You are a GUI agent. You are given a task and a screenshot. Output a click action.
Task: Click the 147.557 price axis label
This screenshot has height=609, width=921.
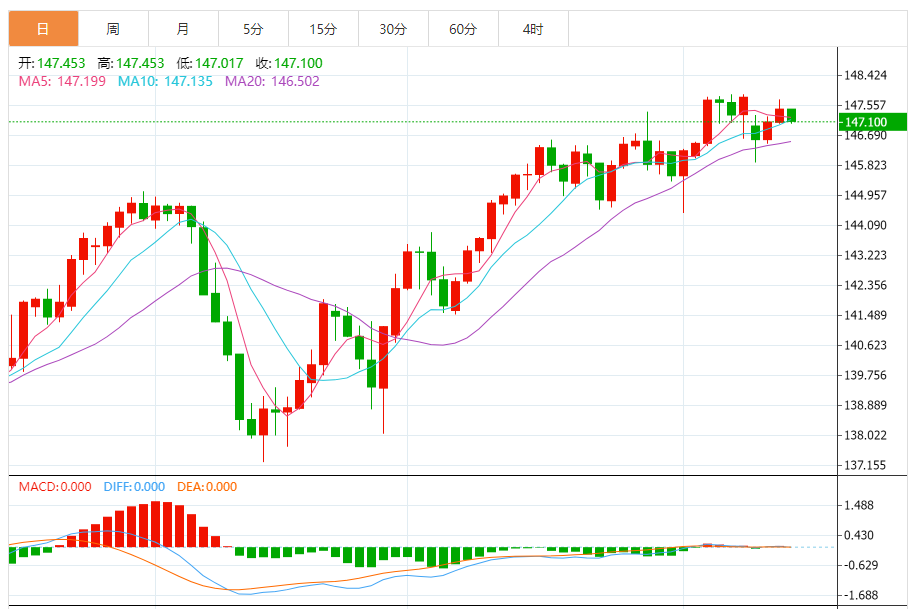[x=865, y=105]
